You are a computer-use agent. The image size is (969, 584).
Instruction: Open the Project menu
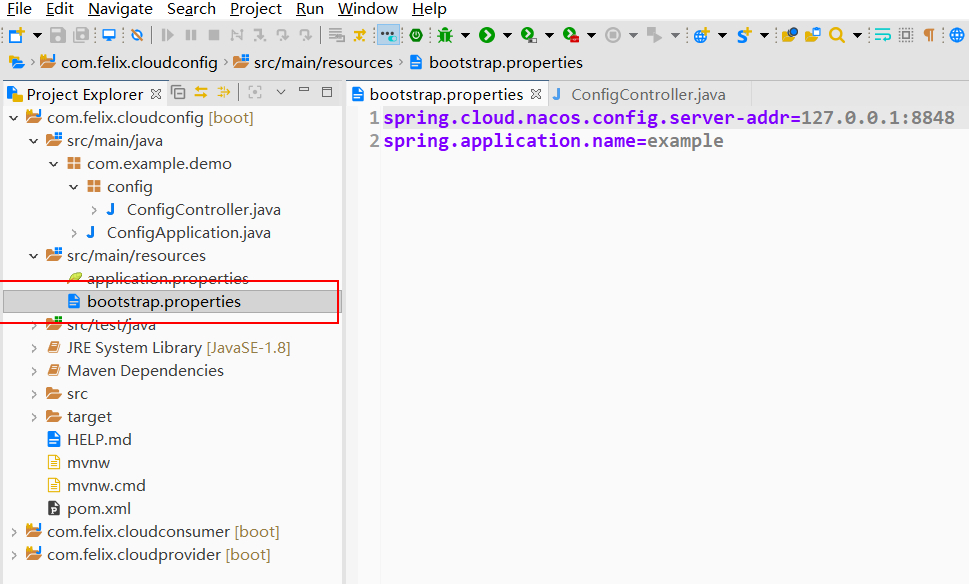tap(256, 9)
